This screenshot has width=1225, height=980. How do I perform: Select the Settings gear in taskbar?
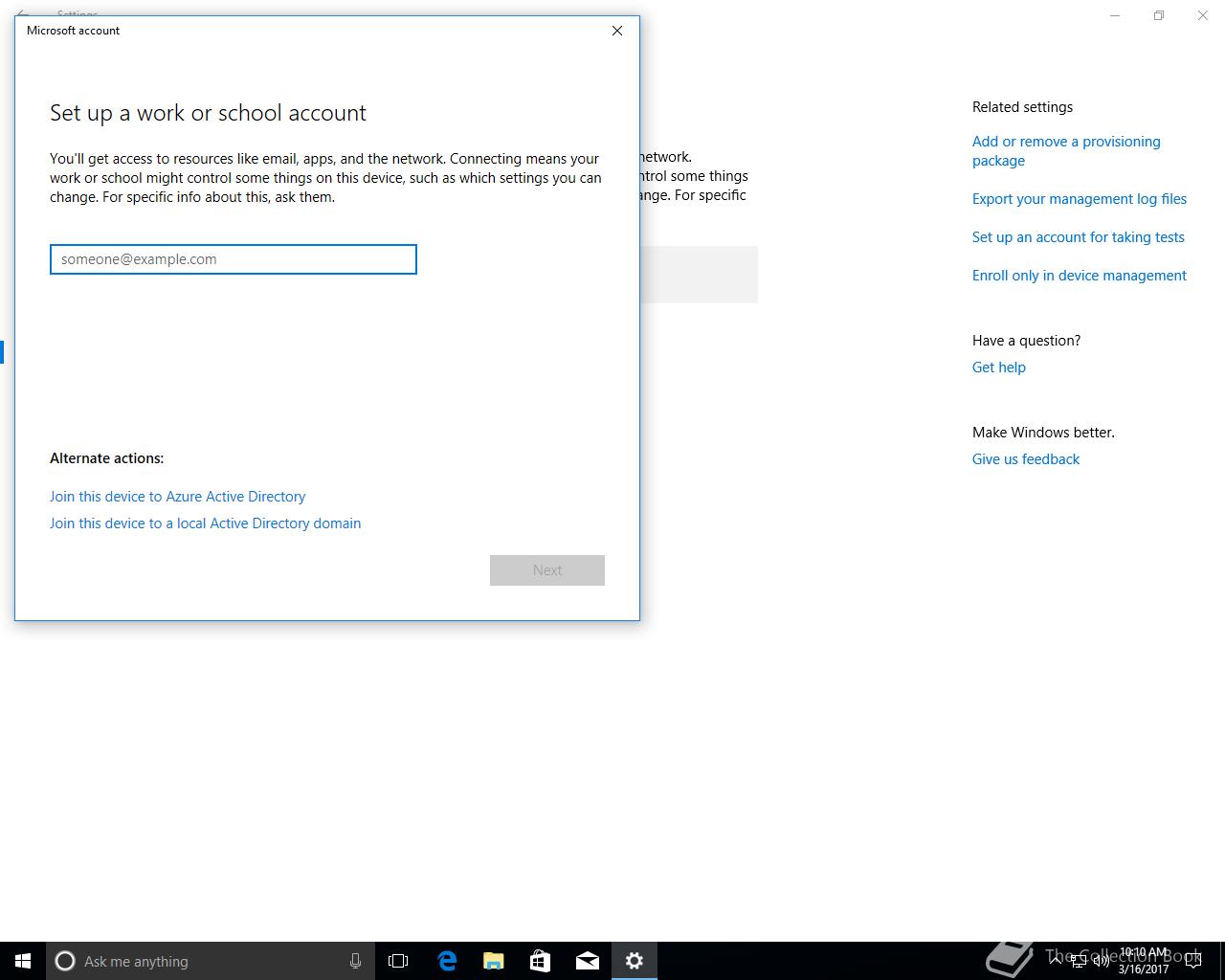(635, 961)
